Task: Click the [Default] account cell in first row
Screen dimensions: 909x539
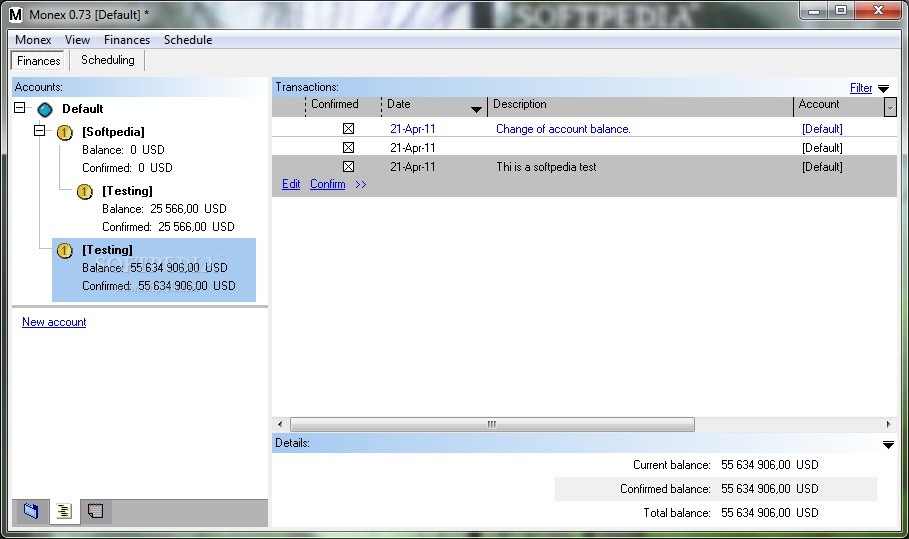Action: coord(822,129)
